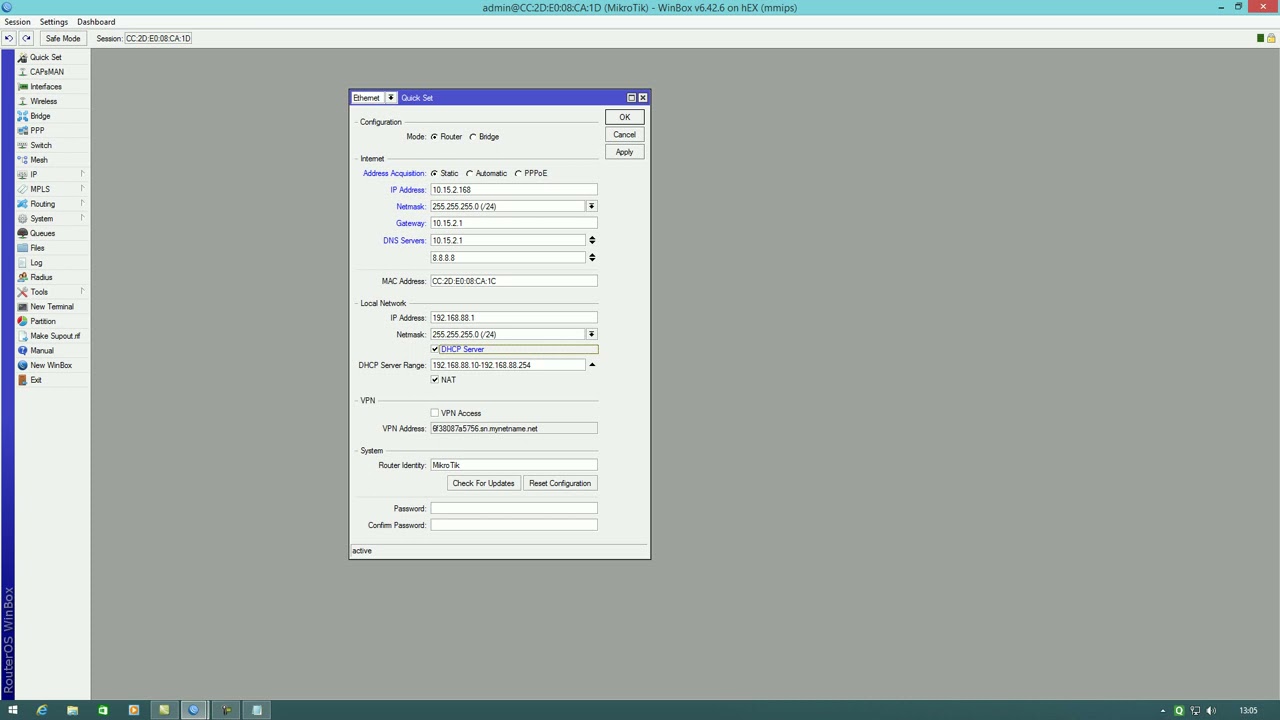Click the Confirm Password field
Image resolution: width=1280 pixels, height=720 pixels.
click(514, 525)
